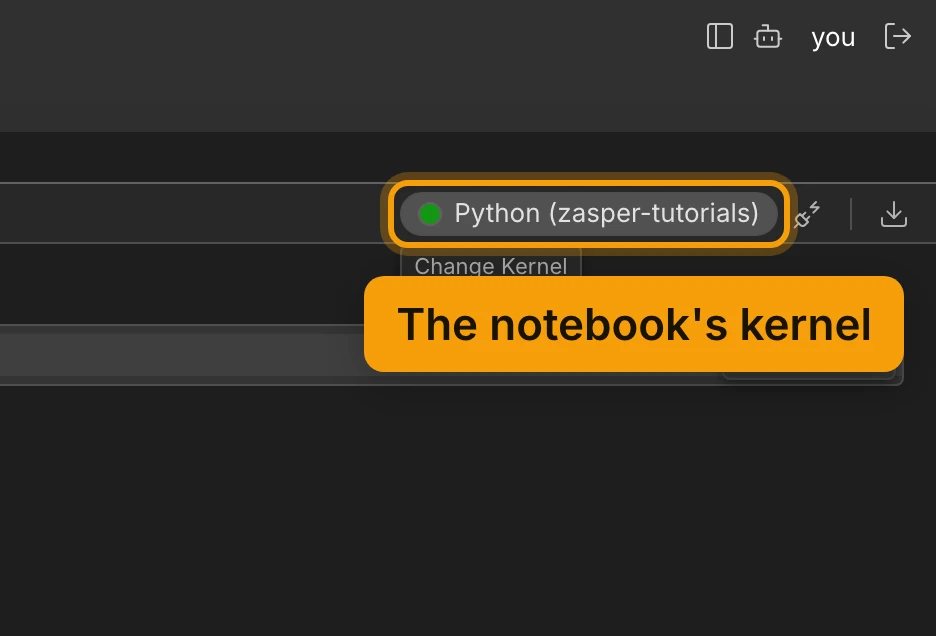Click the kernel plug connection icon
Viewport: 936px width, 636px height.
pos(807,214)
